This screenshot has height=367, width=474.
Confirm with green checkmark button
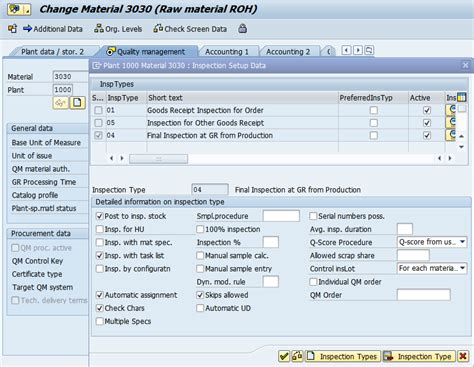coord(284,356)
